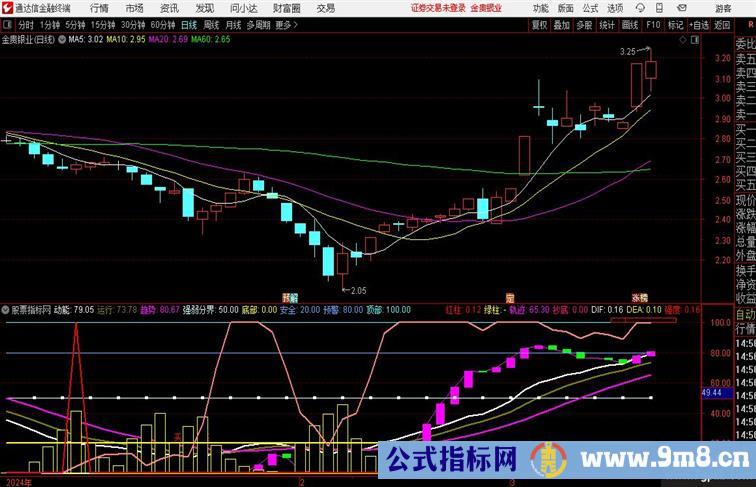Click the 统计 statistics button

pyautogui.click(x=607, y=25)
